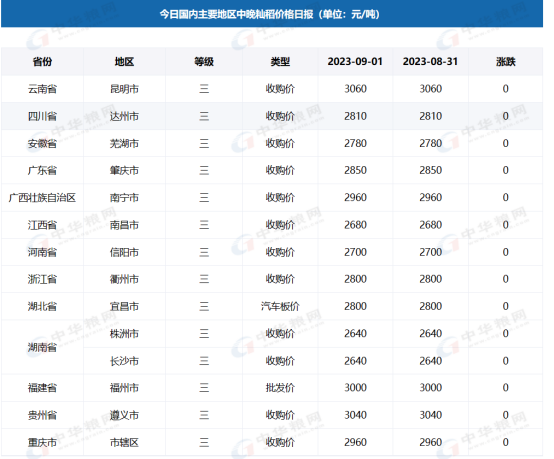Click the 遵义市 region cell
This screenshot has height=459, width=554.
(124, 415)
